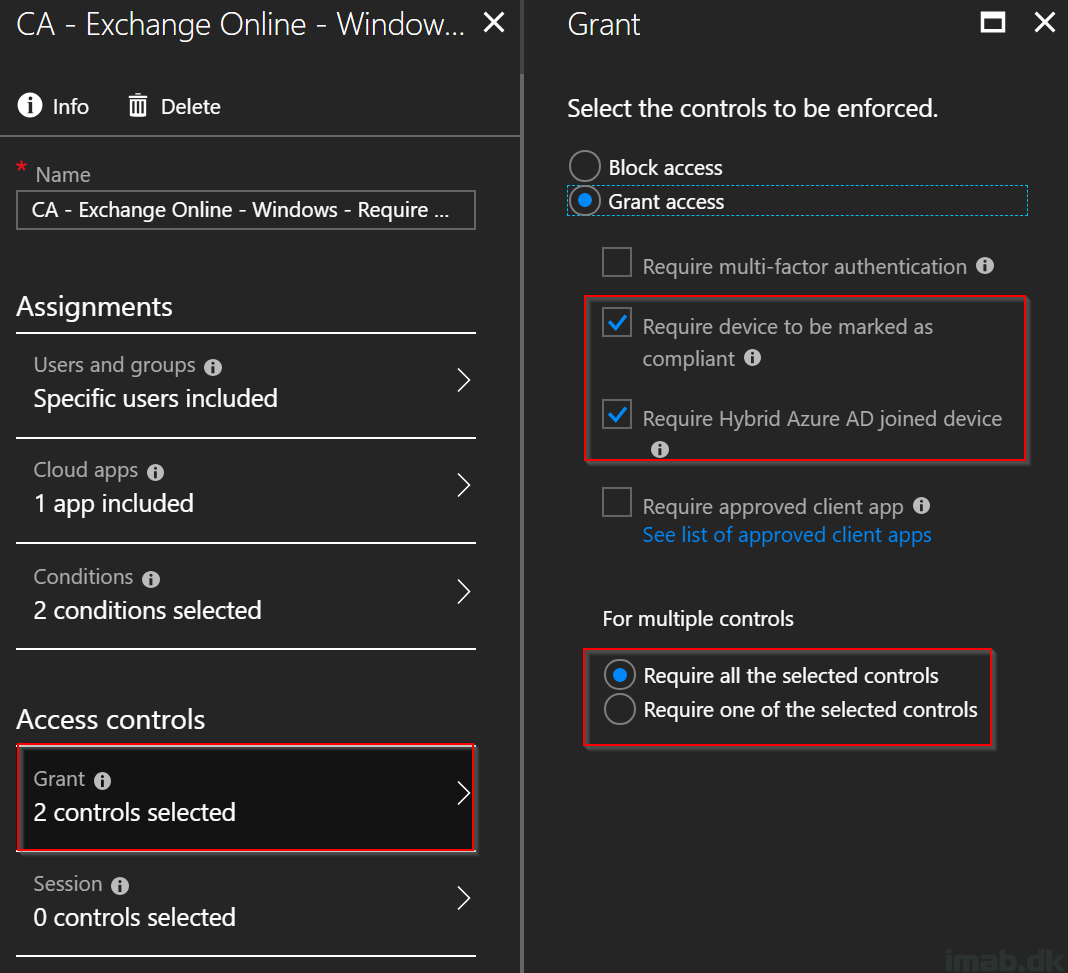Expand Session controls chevron

[x=464, y=898]
